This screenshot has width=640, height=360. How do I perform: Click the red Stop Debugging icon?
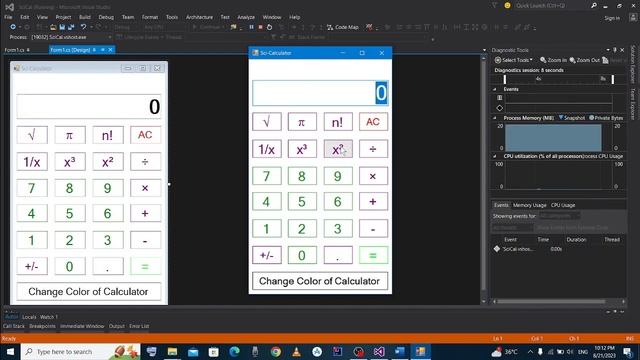[x=260, y=27]
